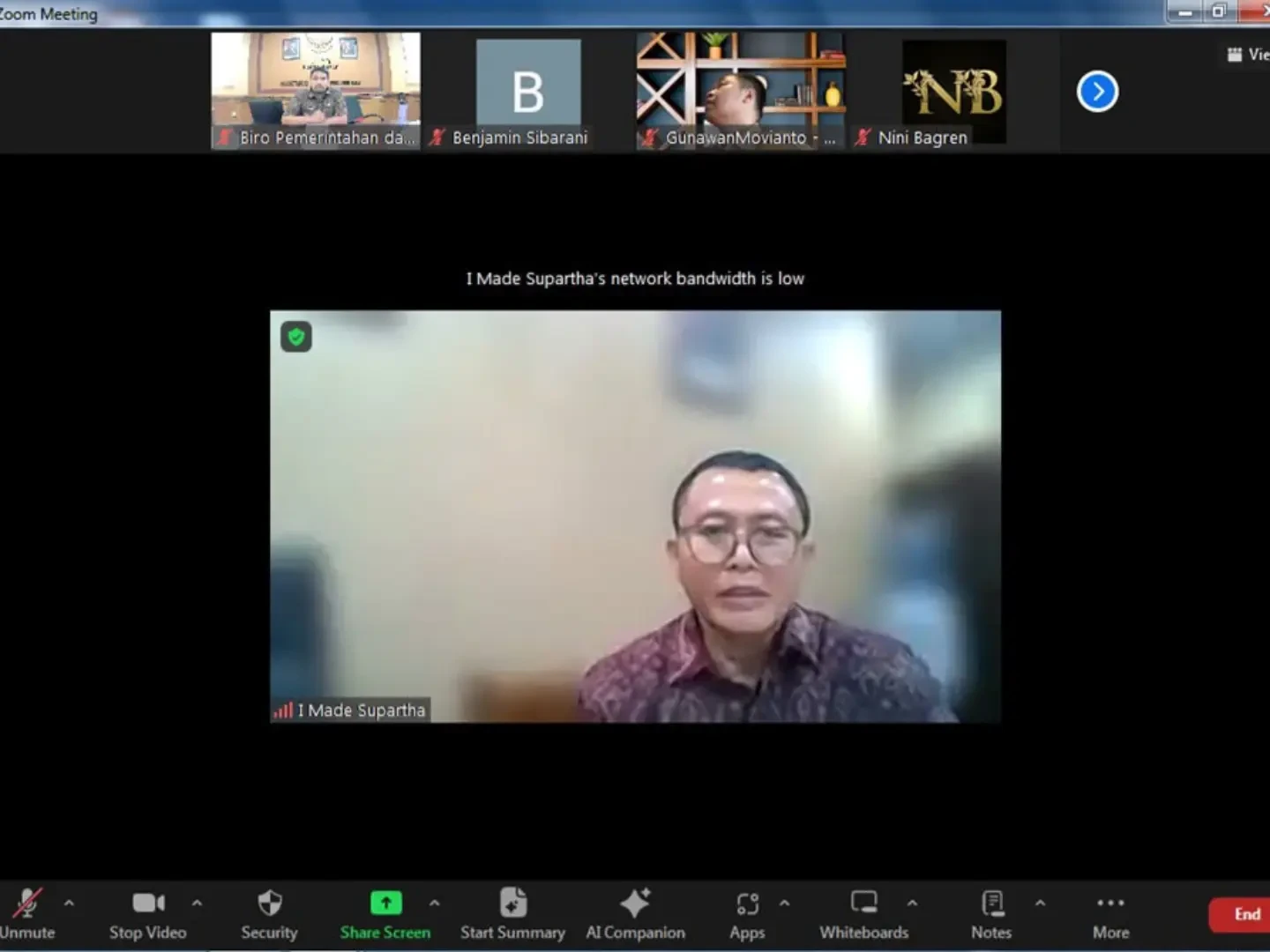Expand audio options next to Unmute

pos(69,903)
